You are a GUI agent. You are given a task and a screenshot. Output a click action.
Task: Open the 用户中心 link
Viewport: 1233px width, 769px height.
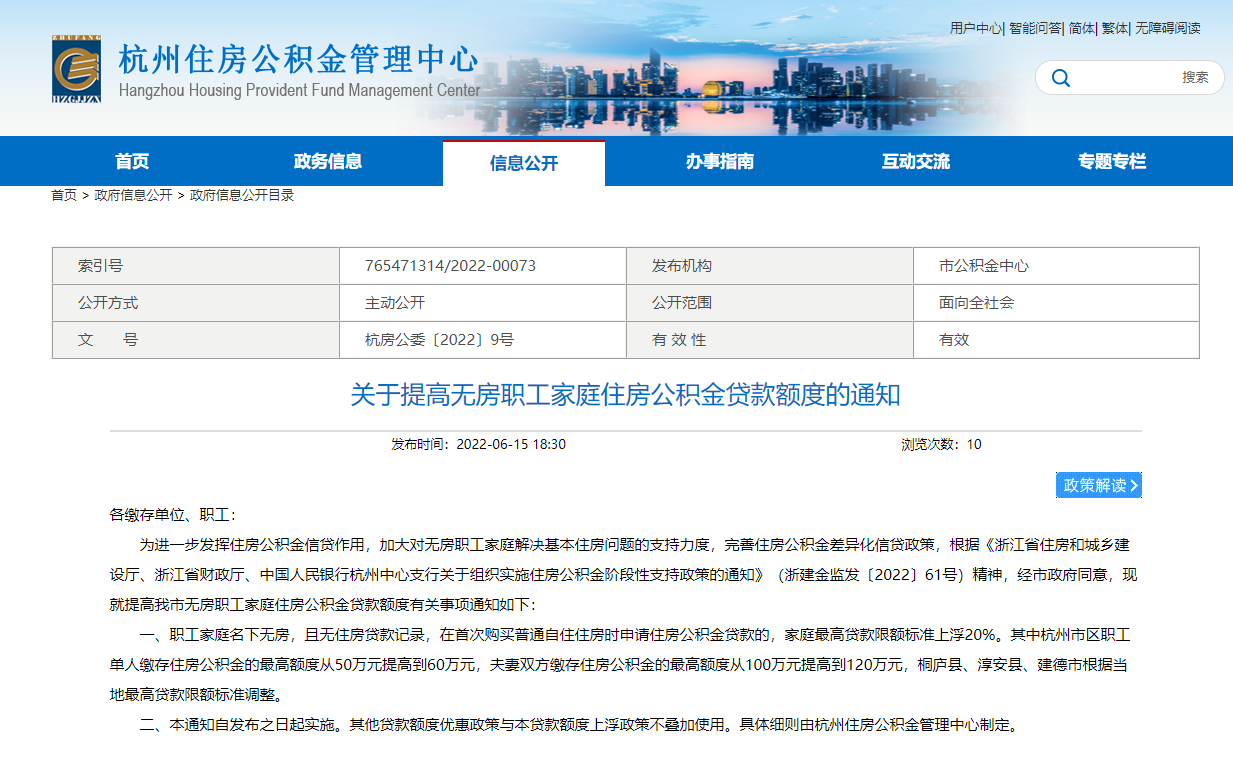coord(975,28)
